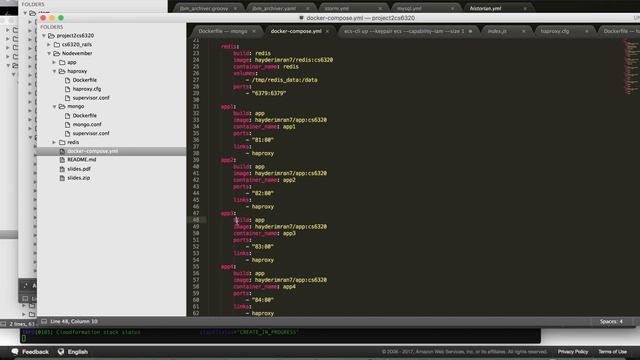Click the Feedback button label
This screenshot has width=640, height=360.
click(35, 351)
